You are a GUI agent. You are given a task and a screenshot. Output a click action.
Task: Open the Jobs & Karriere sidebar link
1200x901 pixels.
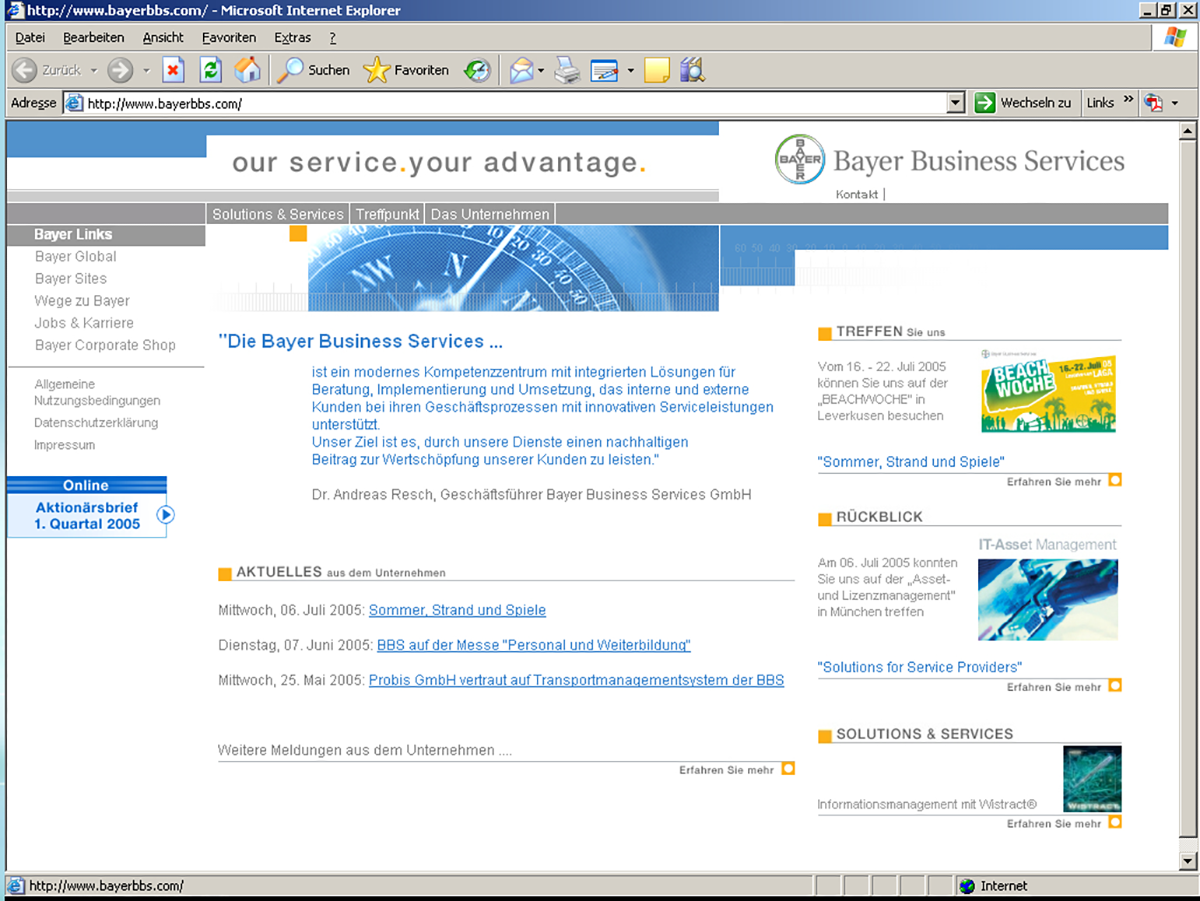[x=84, y=323]
